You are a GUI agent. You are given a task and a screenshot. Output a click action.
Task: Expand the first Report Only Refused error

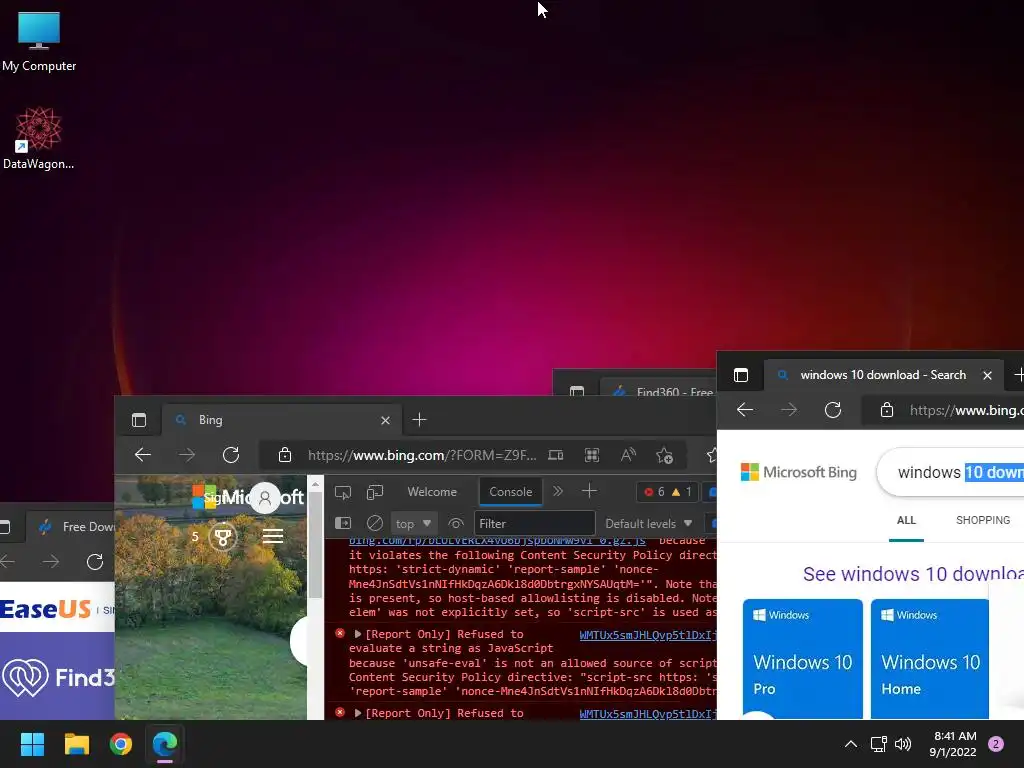click(x=357, y=634)
